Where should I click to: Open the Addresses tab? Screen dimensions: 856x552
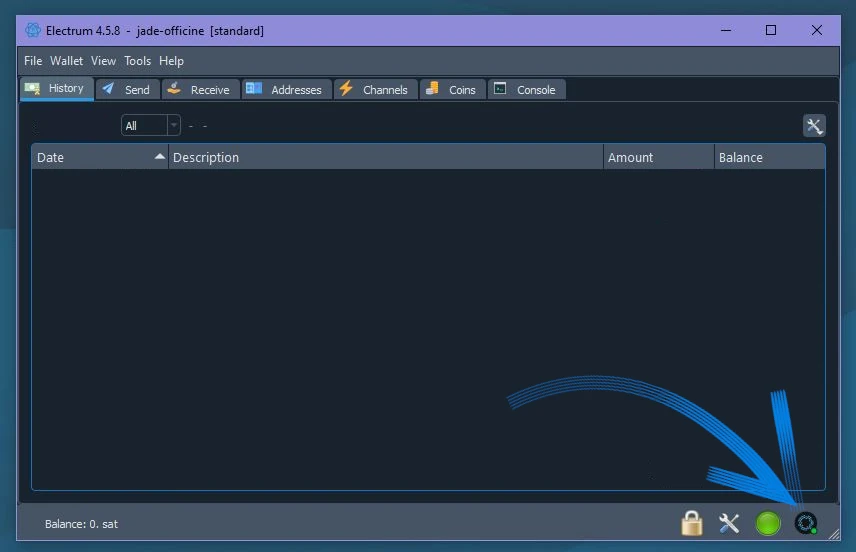[286, 90]
